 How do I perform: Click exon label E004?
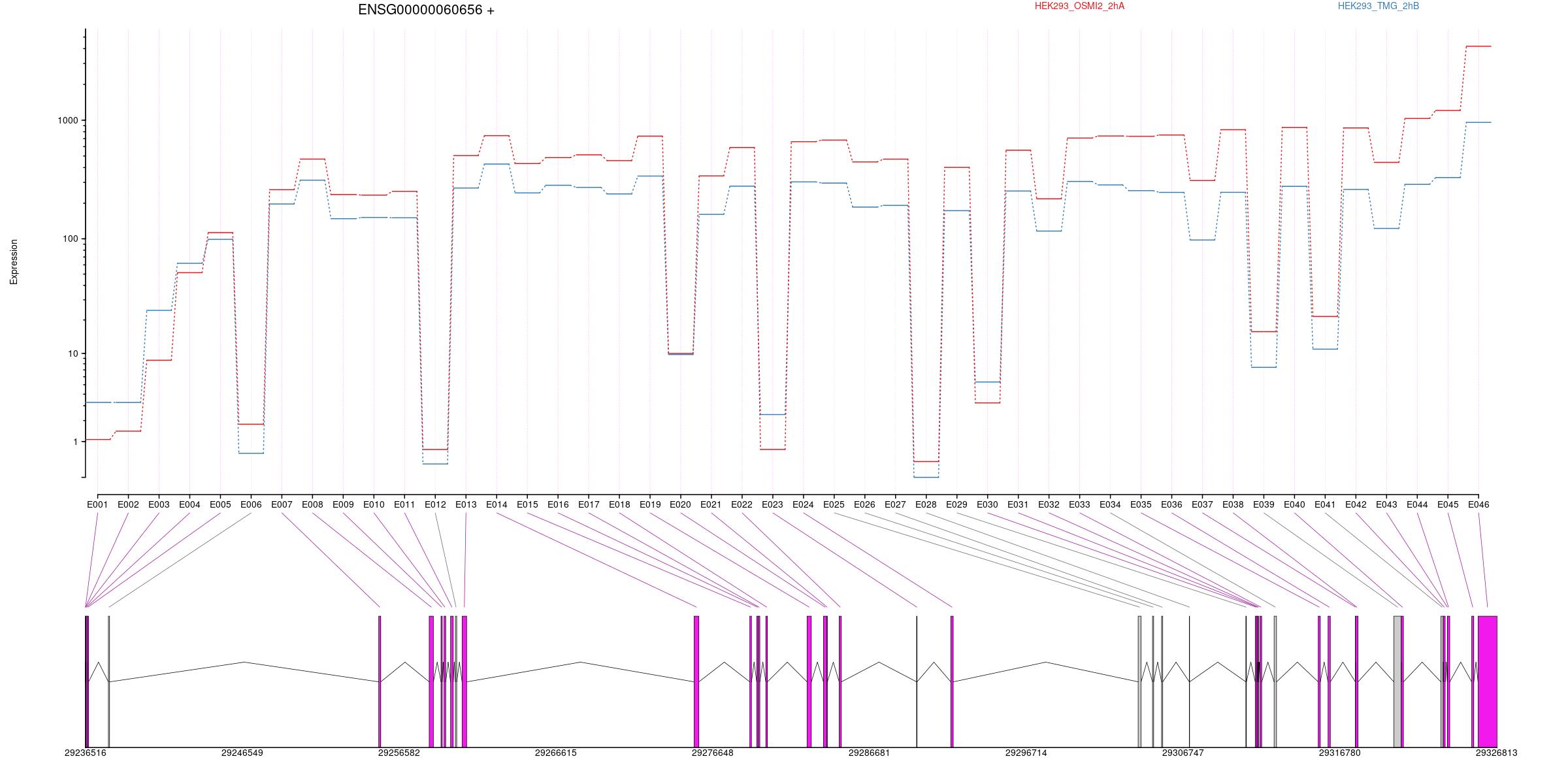tap(189, 504)
